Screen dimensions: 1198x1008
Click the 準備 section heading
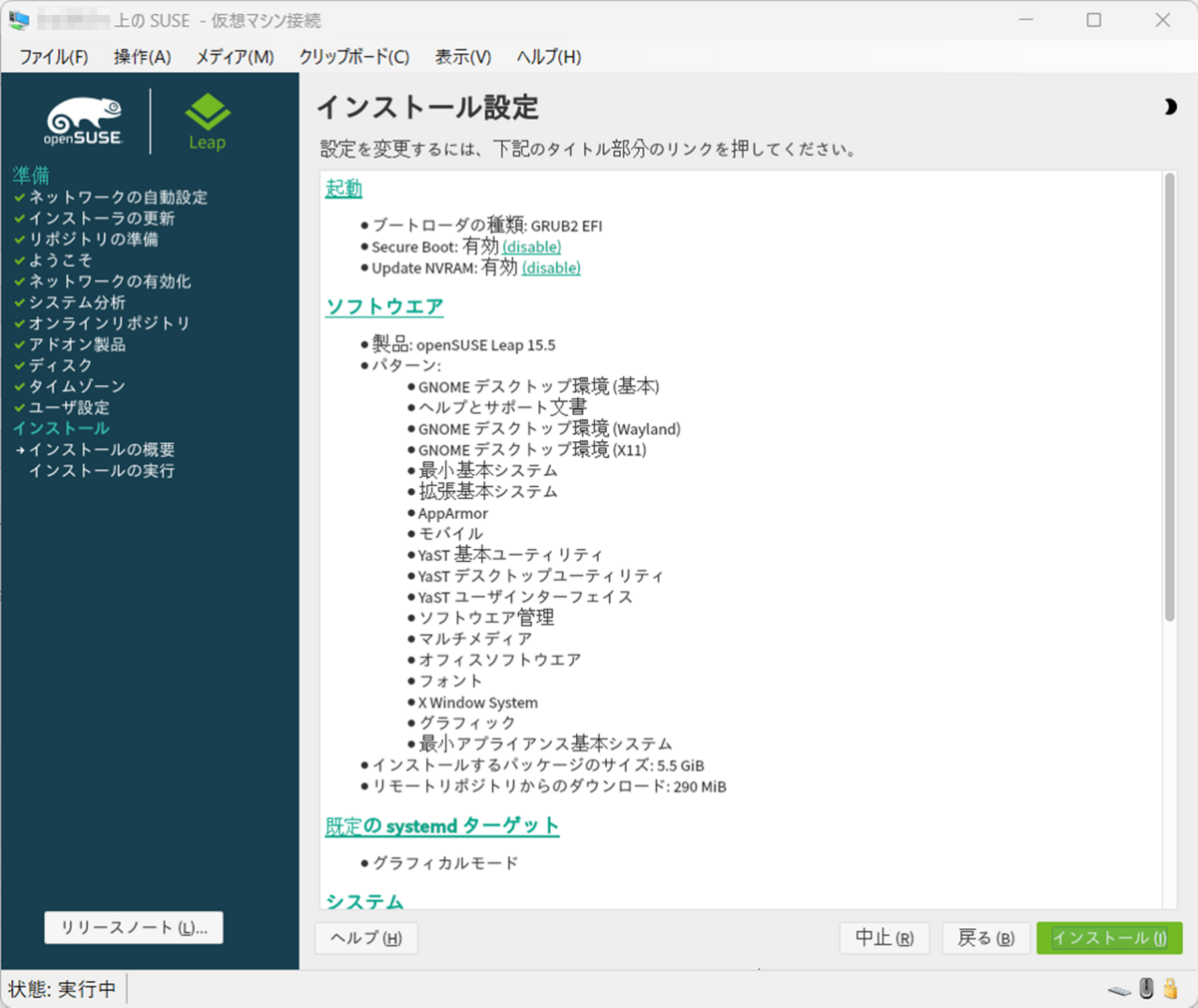[31, 176]
